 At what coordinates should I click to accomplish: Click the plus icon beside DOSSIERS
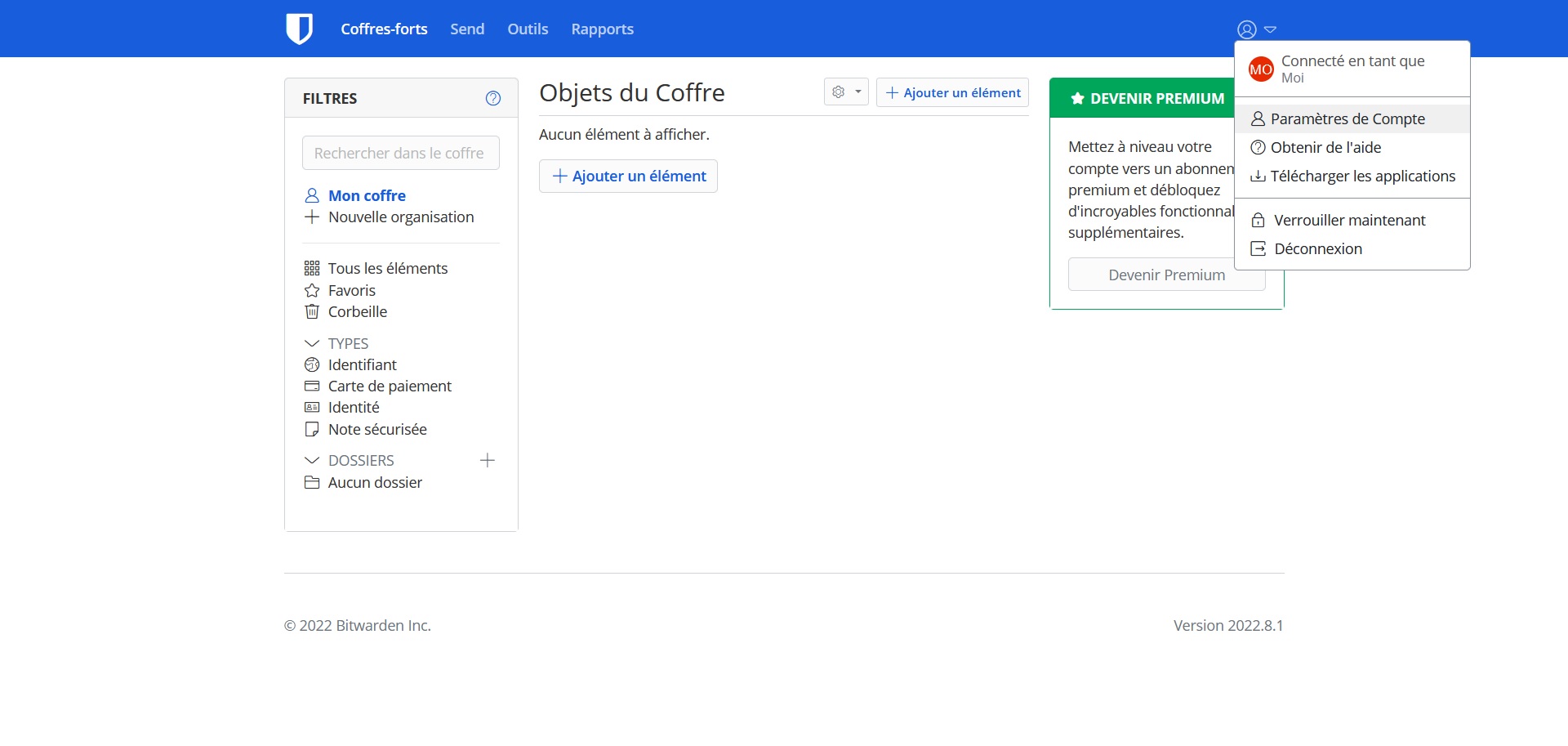(488, 461)
